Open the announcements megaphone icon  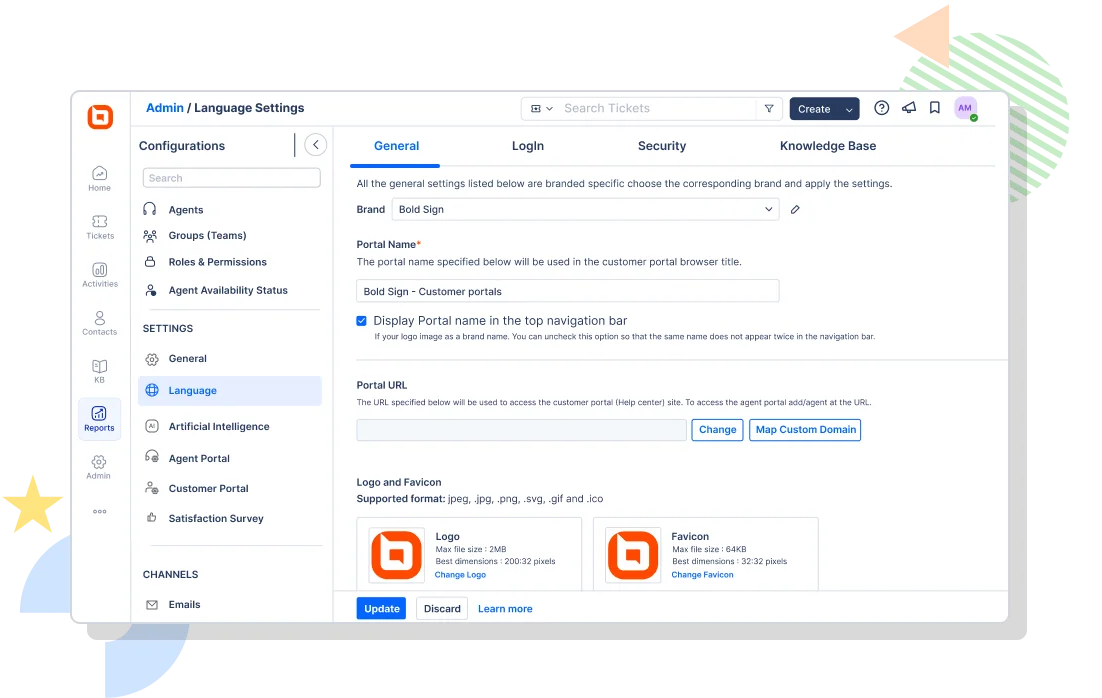pos(909,108)
